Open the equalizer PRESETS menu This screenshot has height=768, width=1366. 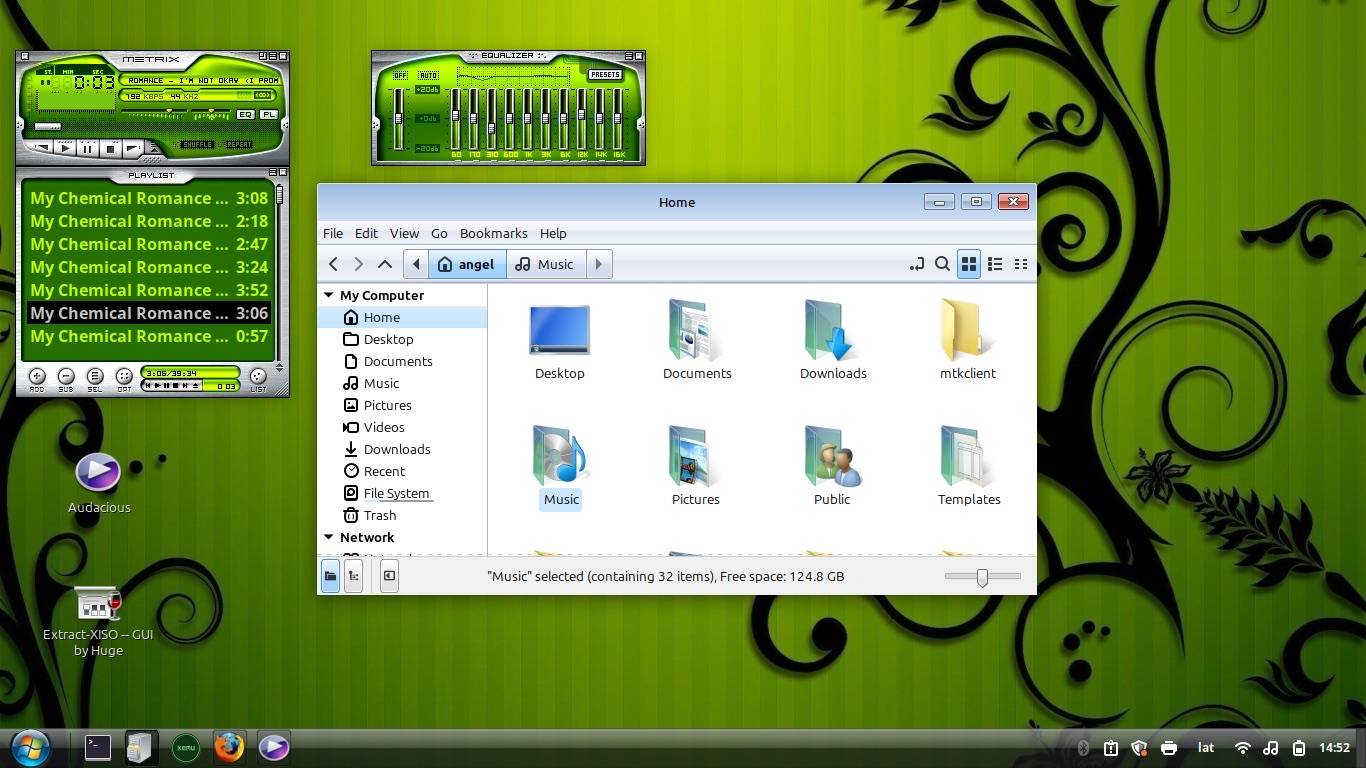click(x=604, y=75)
